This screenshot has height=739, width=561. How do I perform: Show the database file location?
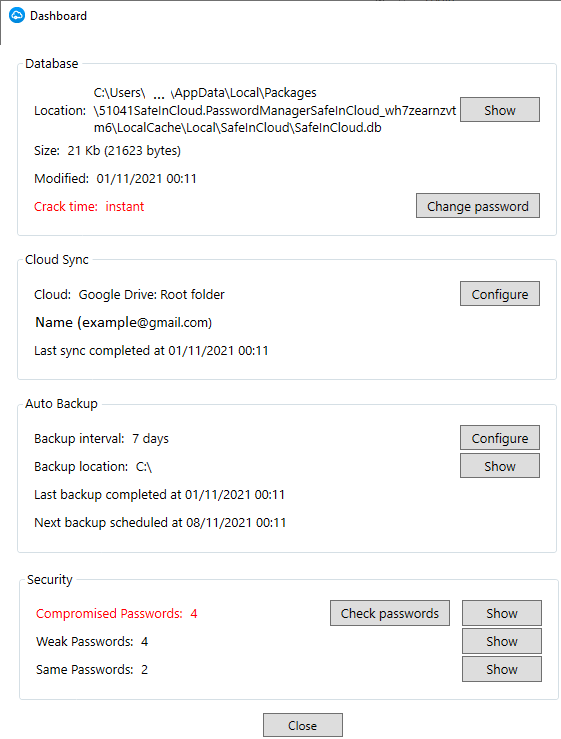coord(500,110)
